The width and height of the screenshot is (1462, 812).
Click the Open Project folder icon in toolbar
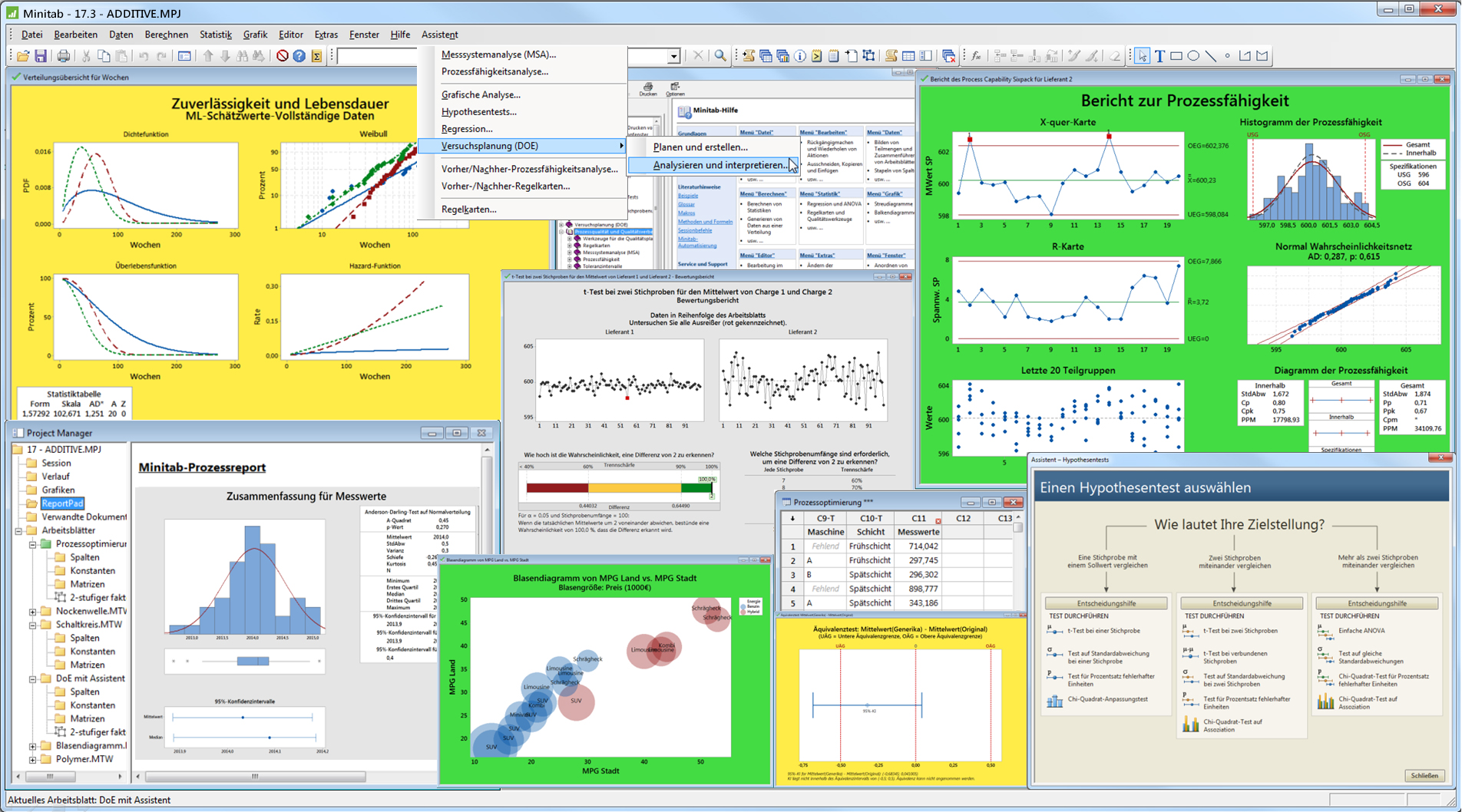[x=23, y=56]
